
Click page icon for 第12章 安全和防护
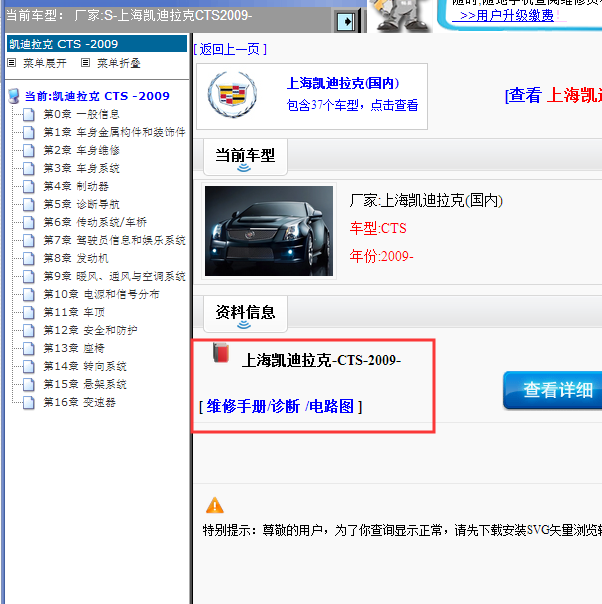29,331
